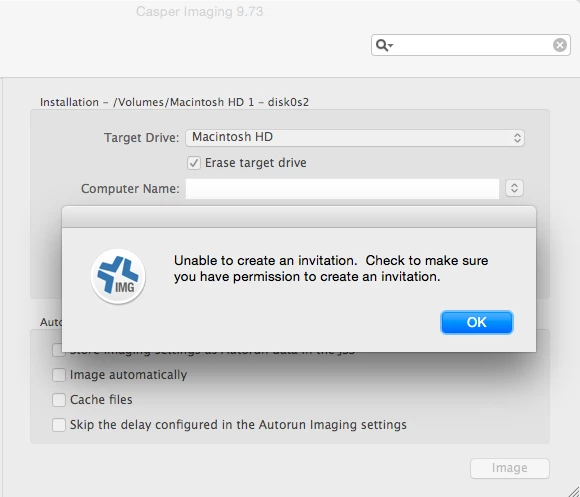580x497 pixels.
Task: Click the Computer Name text field
Action: [x=342, y=189]
